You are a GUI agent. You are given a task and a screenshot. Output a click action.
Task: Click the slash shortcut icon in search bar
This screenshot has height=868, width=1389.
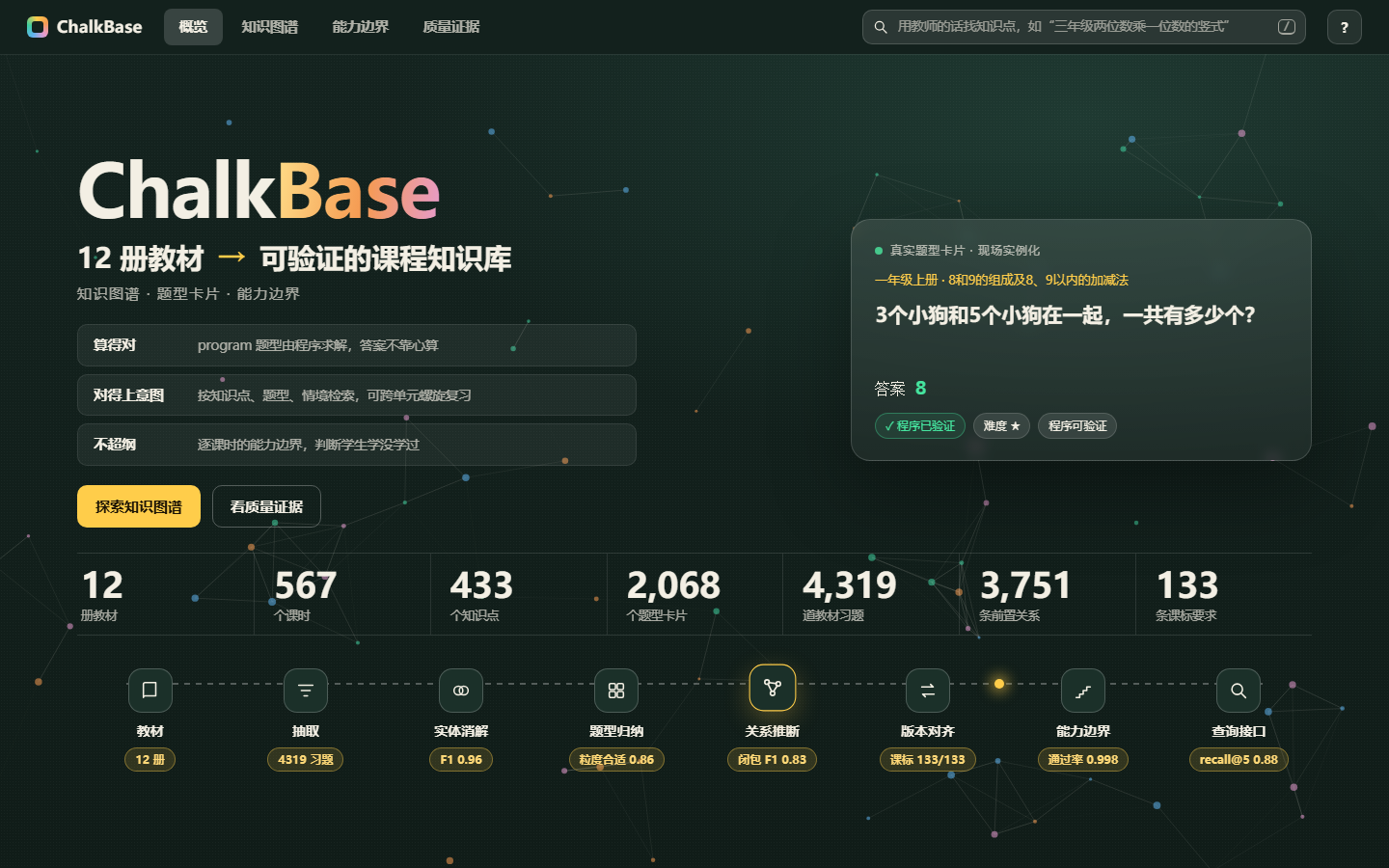(1287, 27)
